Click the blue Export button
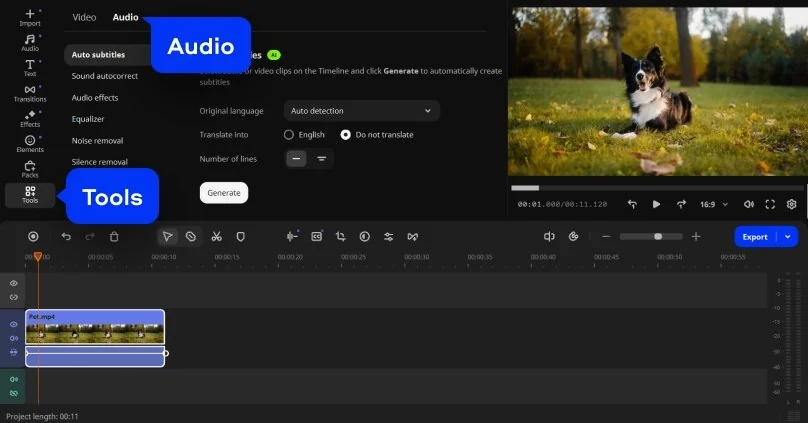 point(755,237)
